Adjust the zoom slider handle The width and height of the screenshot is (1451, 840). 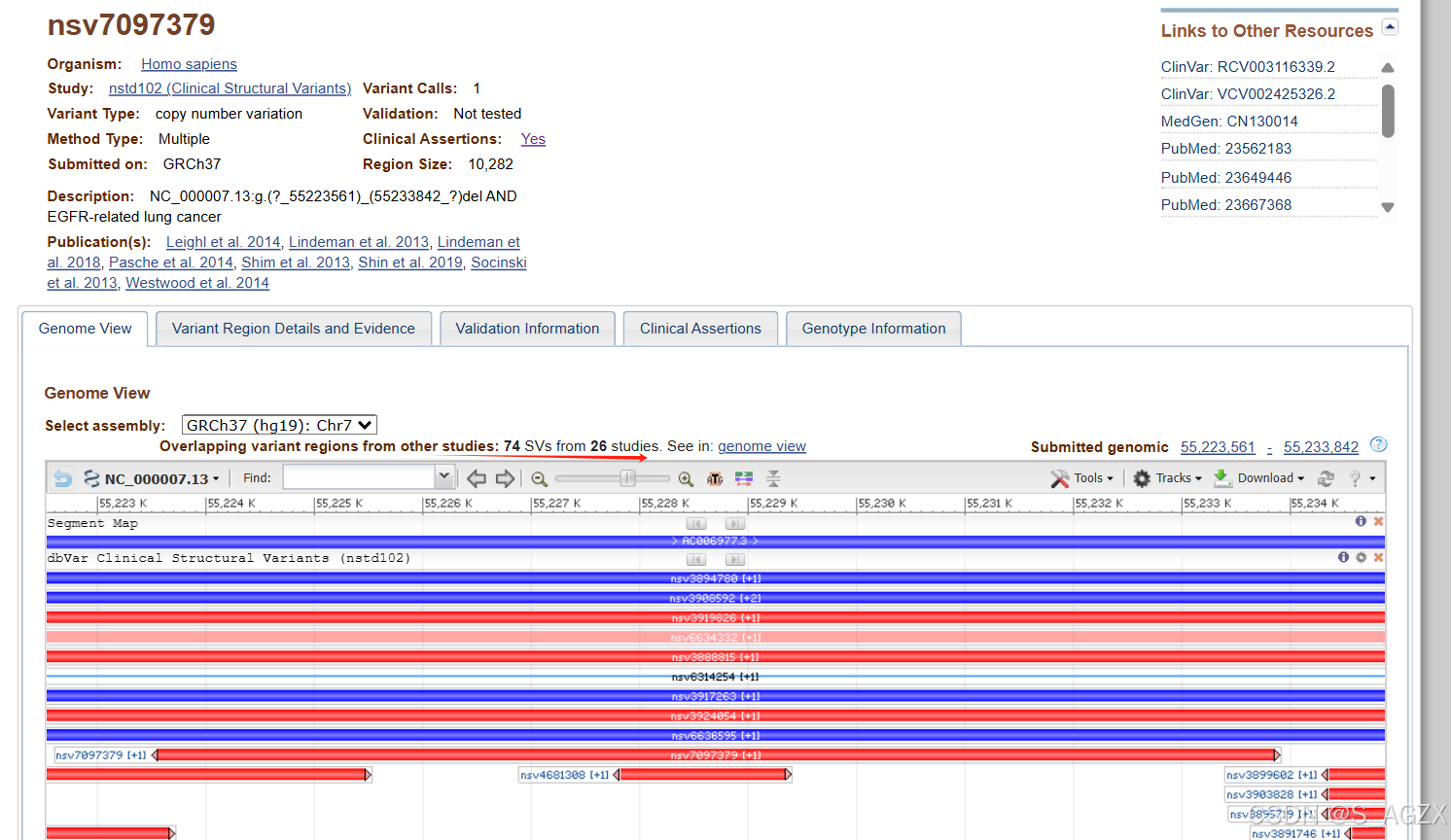(628, 478)
